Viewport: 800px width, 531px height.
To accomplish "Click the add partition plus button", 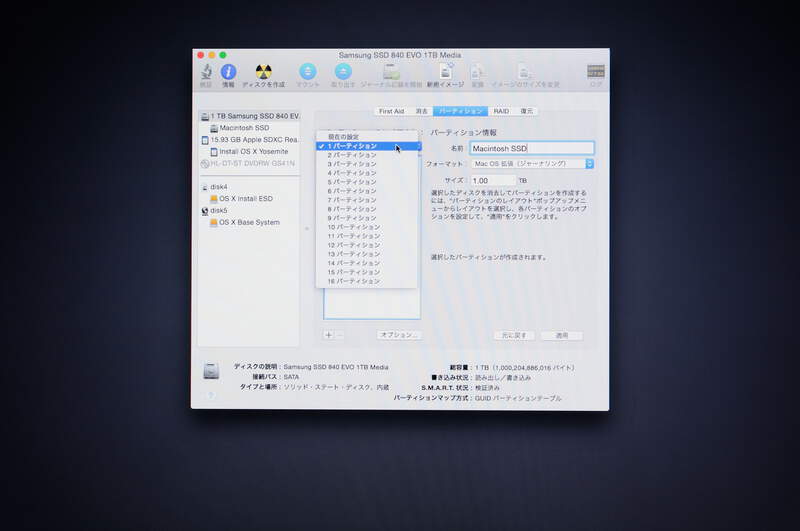I will (329, 335).
